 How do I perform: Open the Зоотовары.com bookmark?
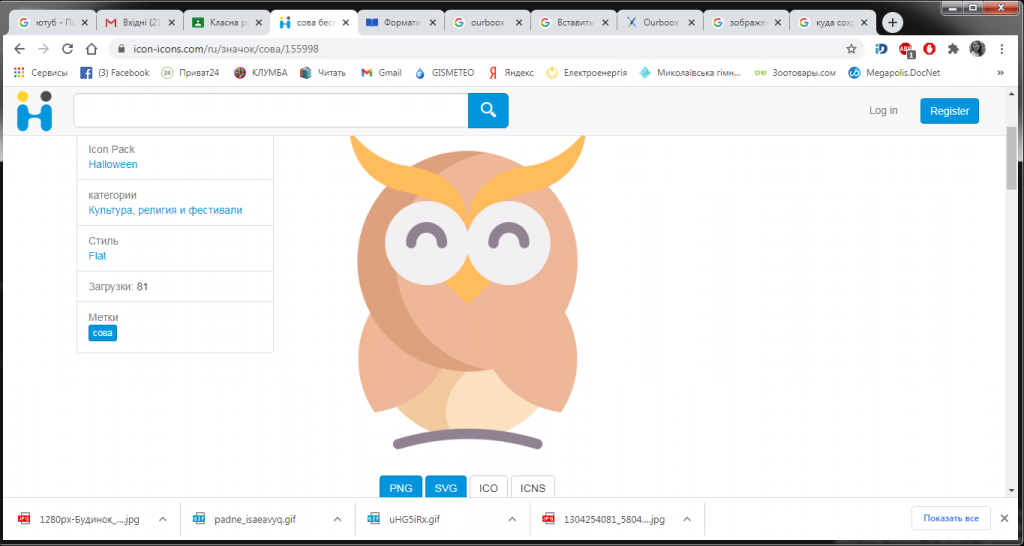click(x=795, y=72)
